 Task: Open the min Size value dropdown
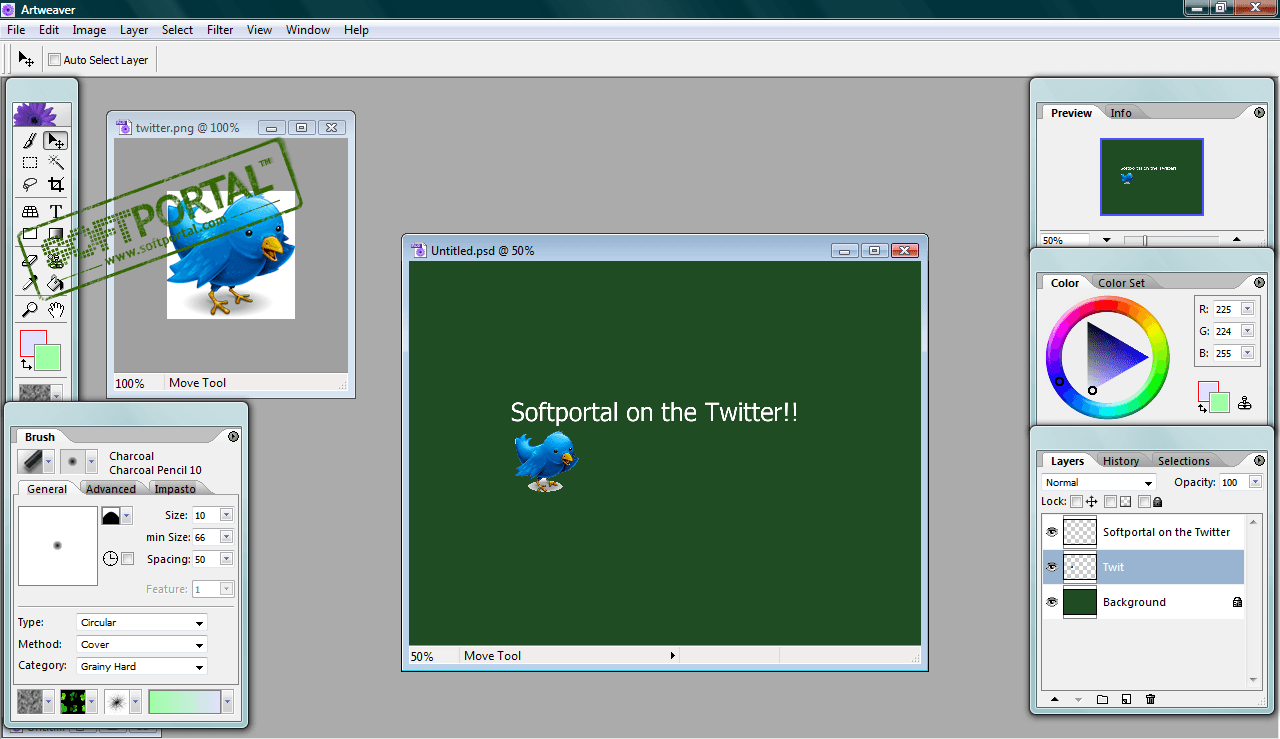click(x=226, y=537)
